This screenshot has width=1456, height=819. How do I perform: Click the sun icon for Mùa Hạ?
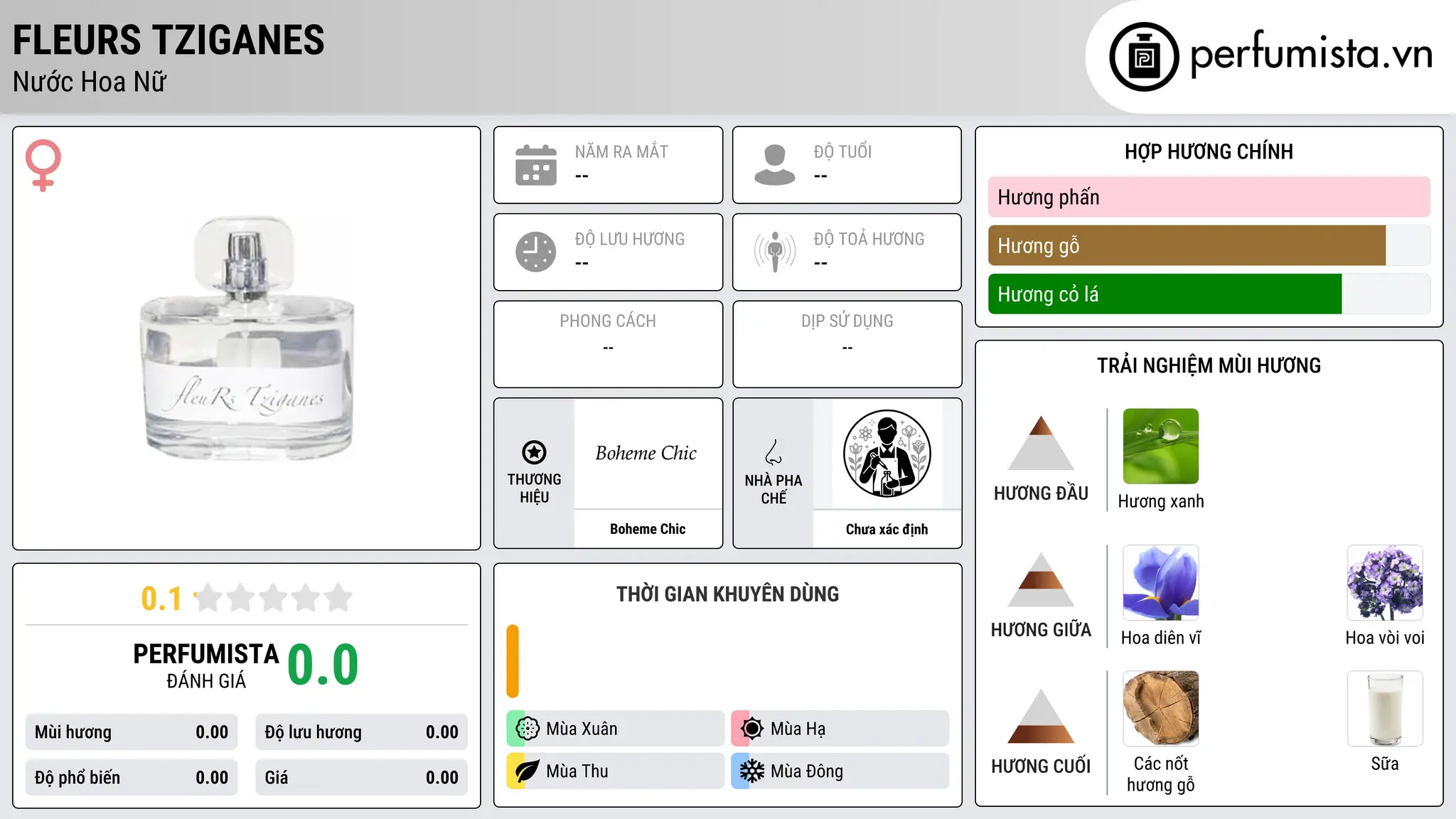(x=752, y=729)
